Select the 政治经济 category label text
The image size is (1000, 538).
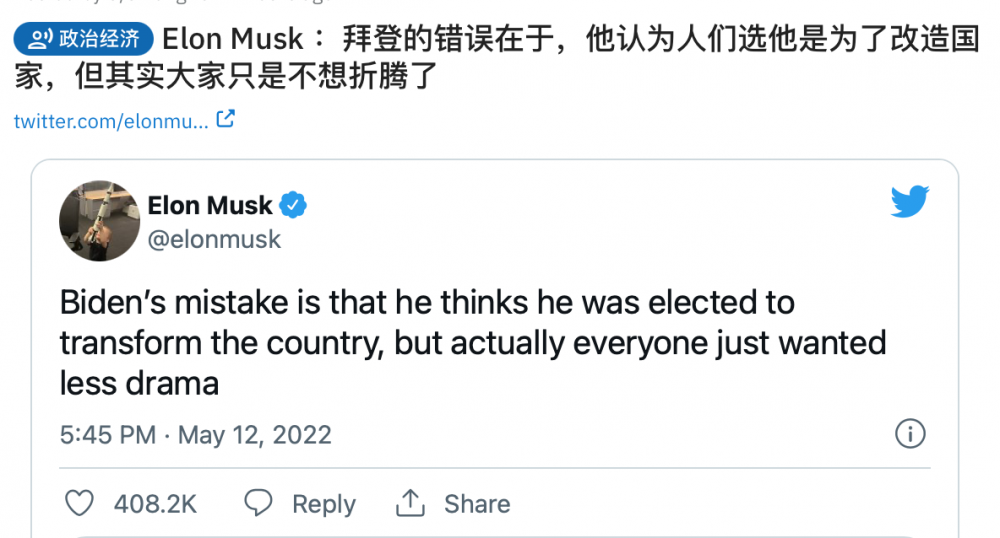coord(100,40)
